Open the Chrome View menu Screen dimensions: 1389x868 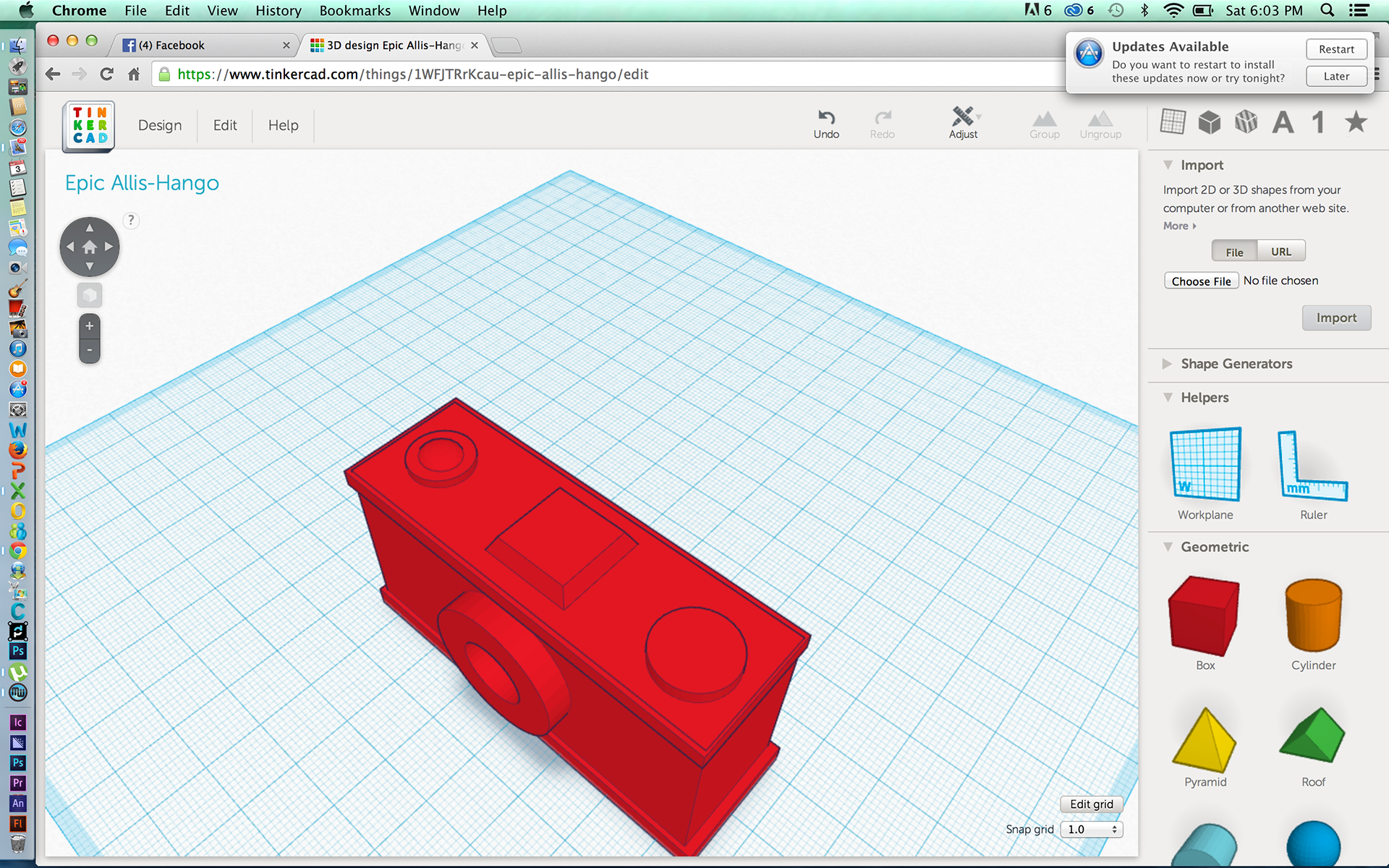click(222, 11)
